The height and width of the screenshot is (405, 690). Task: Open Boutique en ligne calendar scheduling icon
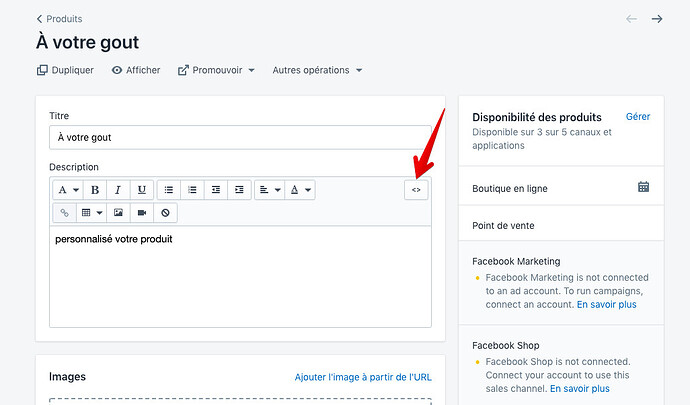(643, 187)
